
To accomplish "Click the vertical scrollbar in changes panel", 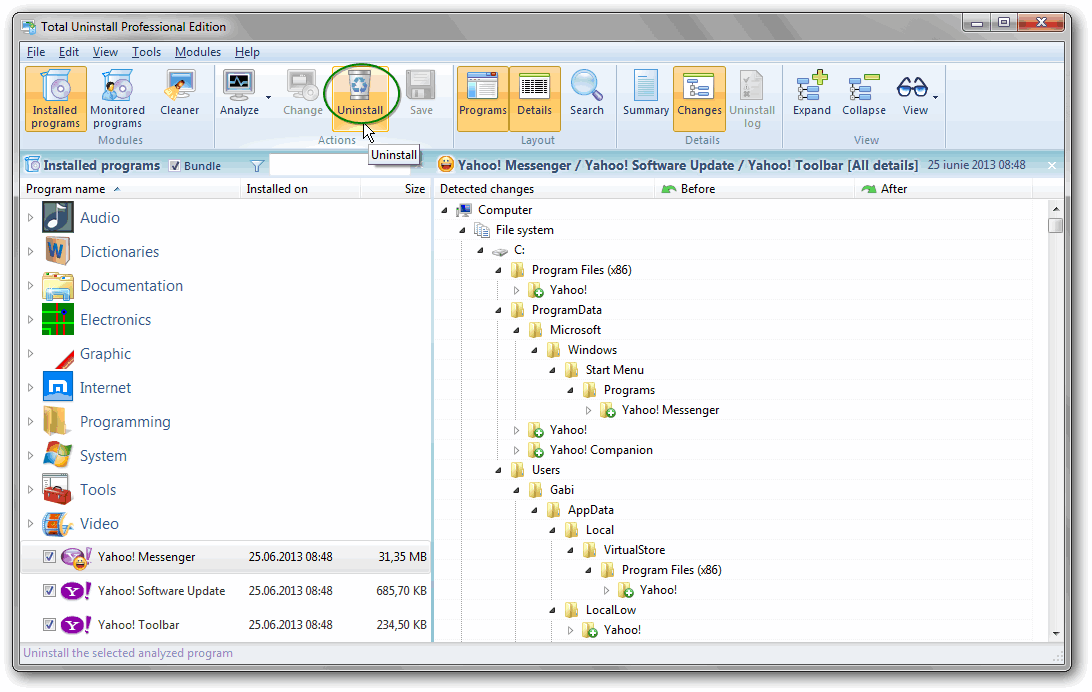I will click(x=1055, y=420).
